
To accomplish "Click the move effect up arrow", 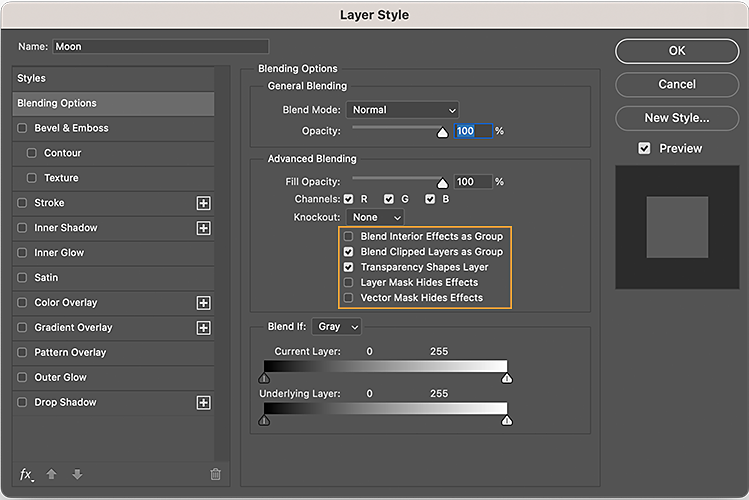I will coord(54,474).
